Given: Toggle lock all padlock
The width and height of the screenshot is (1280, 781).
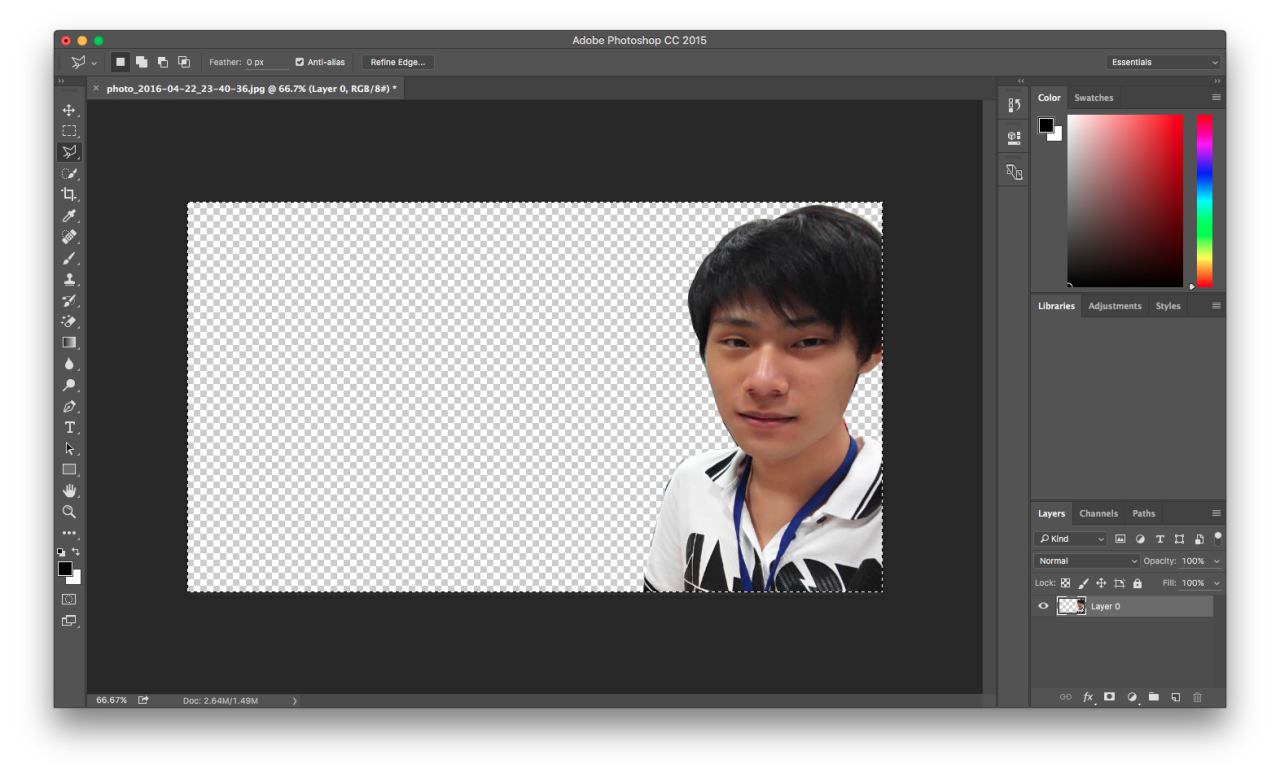Looking at the screenshot, I should click(x=1137, y=583).
